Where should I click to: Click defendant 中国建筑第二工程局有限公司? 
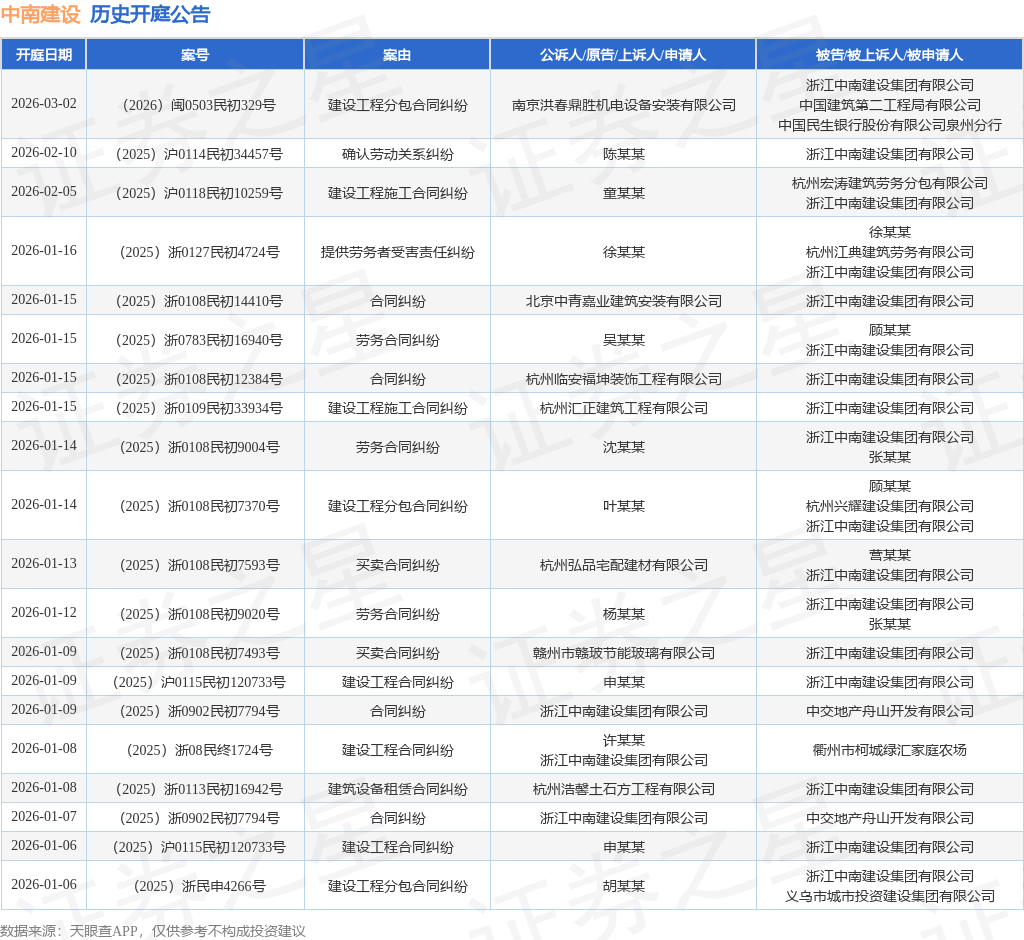coord(890,105)
